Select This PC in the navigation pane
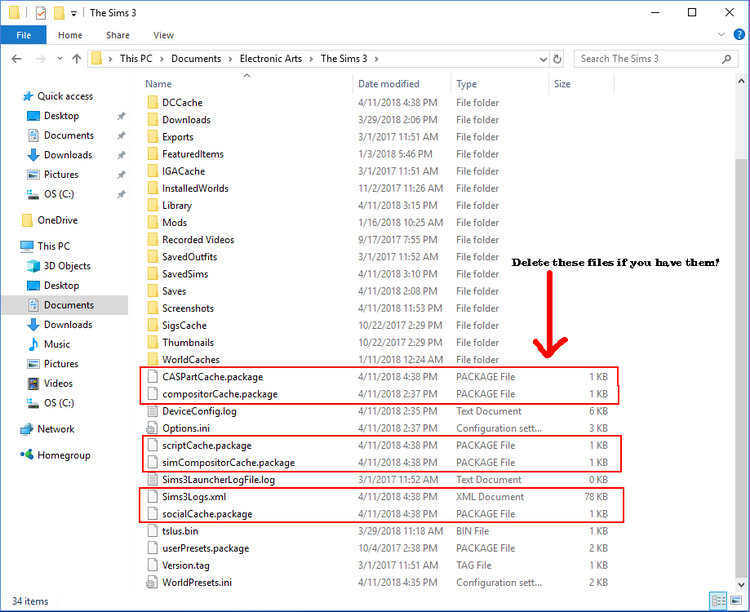 tap(54, 246)
